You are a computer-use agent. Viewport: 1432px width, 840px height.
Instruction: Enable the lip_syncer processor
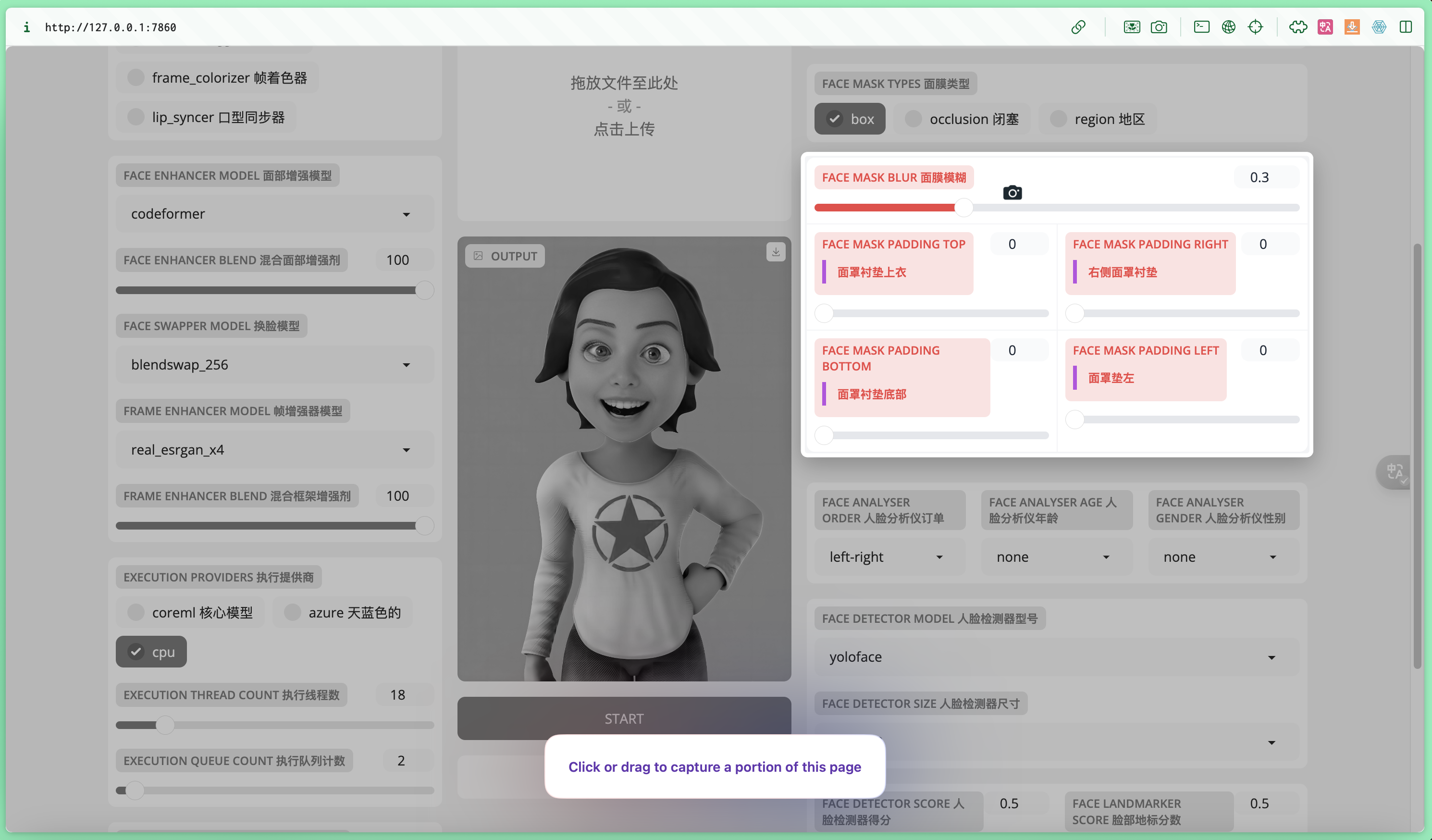point(206,117)
